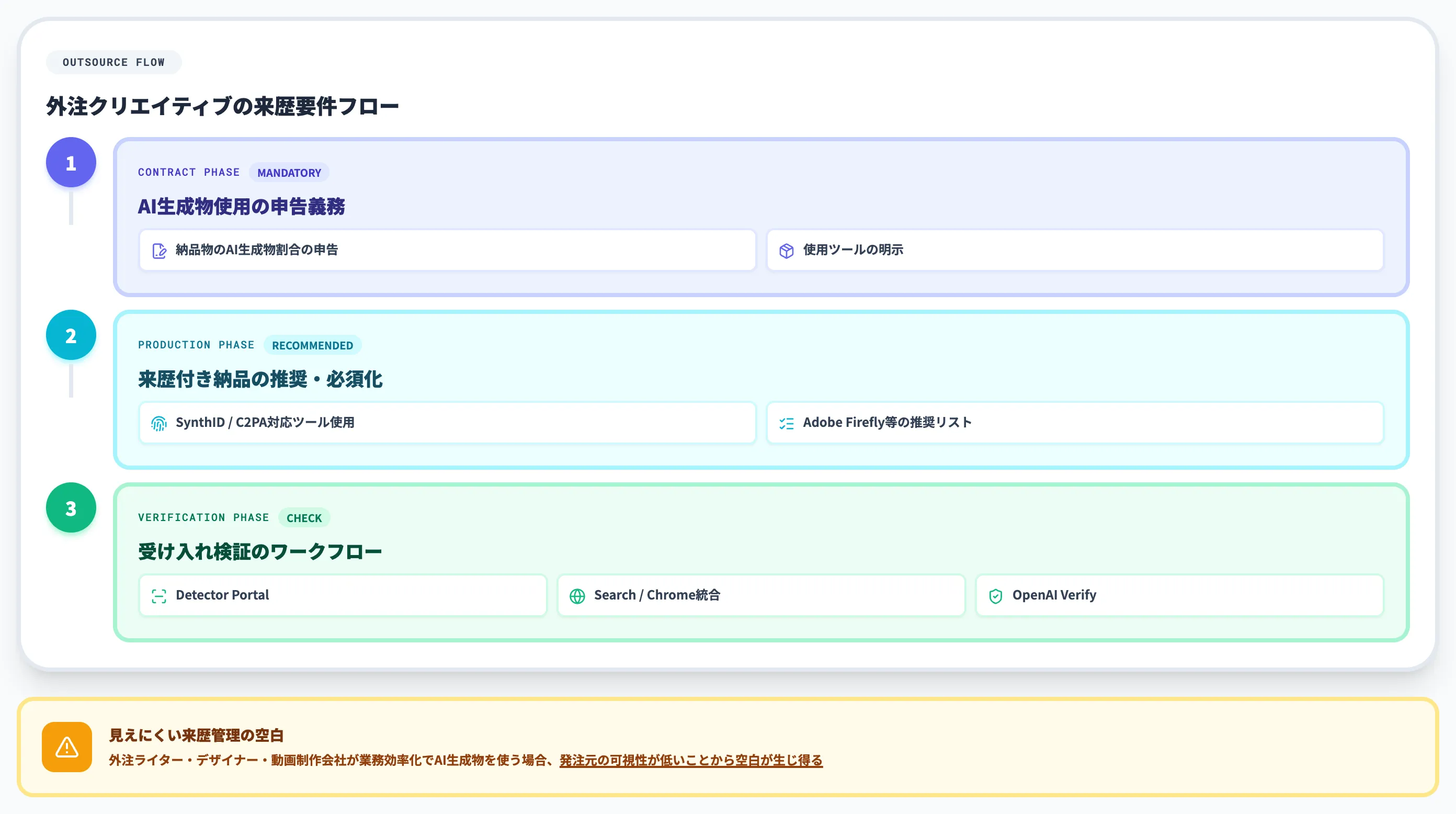1456x814 pixels.
Task: Click the SynthID / C2PA対応ツール使用 item
Action: pyautogui.click(x=447, y=423)
